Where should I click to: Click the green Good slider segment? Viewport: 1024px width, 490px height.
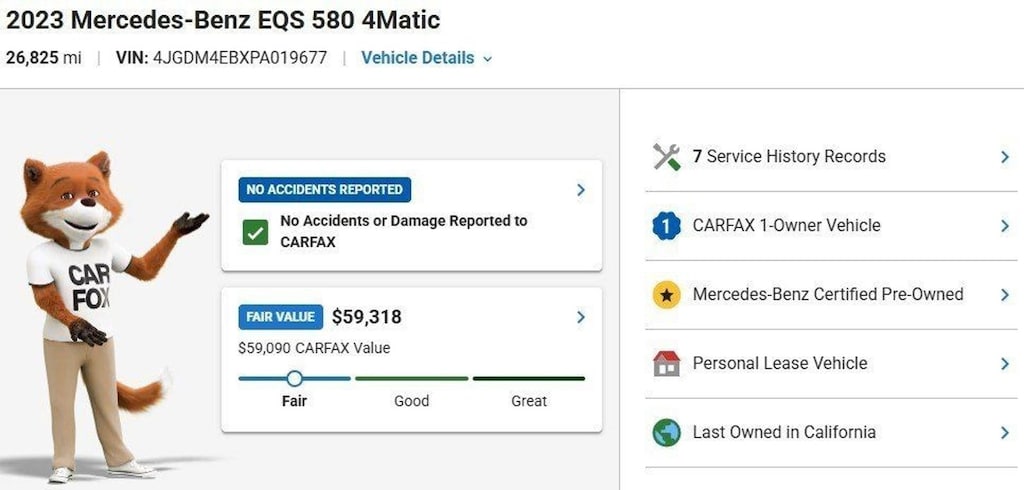click(x=411, y=378)
